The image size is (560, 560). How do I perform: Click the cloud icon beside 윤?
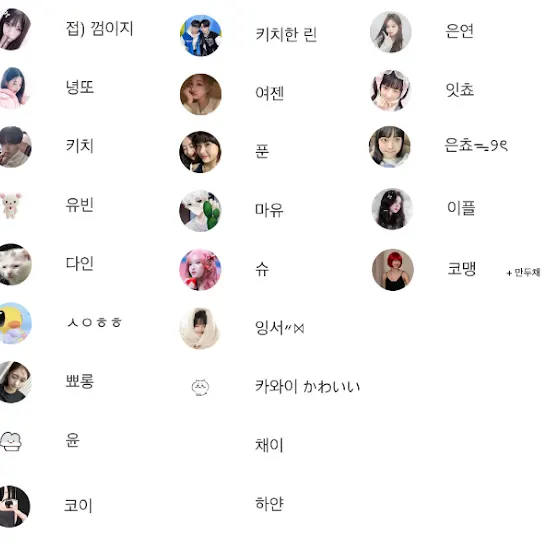11,441
